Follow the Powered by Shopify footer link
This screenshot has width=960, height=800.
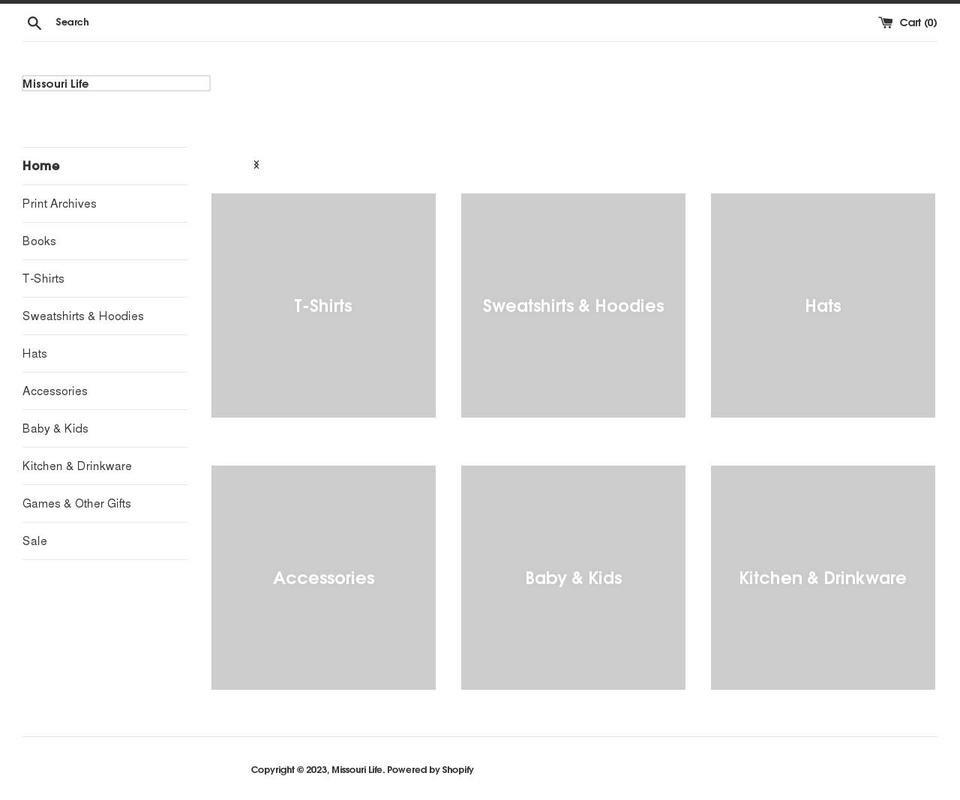pos(430,770)
